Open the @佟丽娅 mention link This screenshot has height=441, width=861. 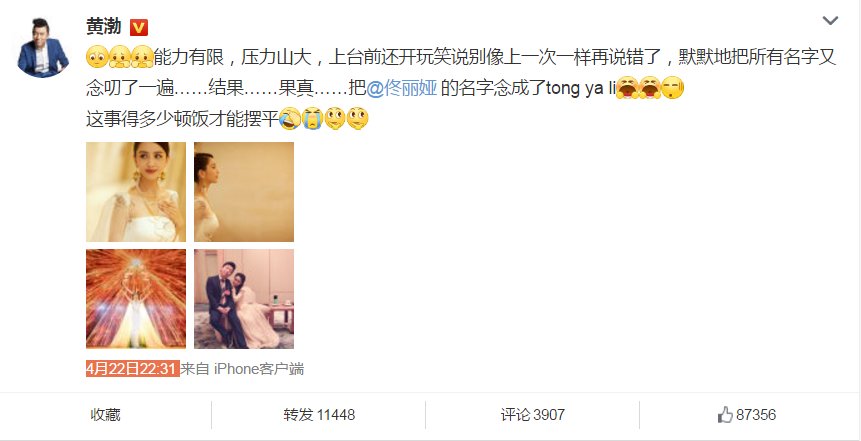click(401, 88)
